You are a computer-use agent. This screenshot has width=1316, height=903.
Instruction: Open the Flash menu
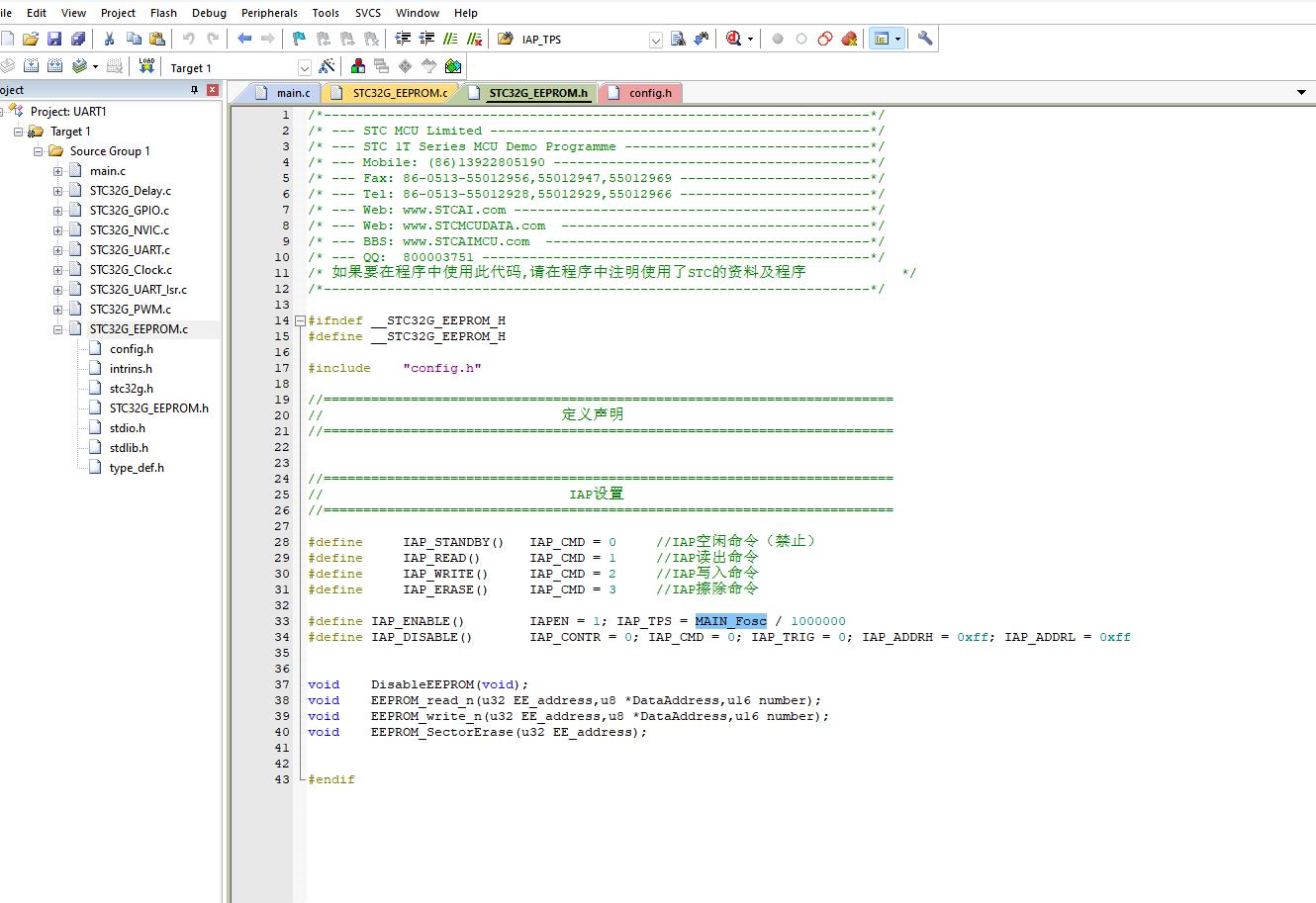click(x=164, y=13)
